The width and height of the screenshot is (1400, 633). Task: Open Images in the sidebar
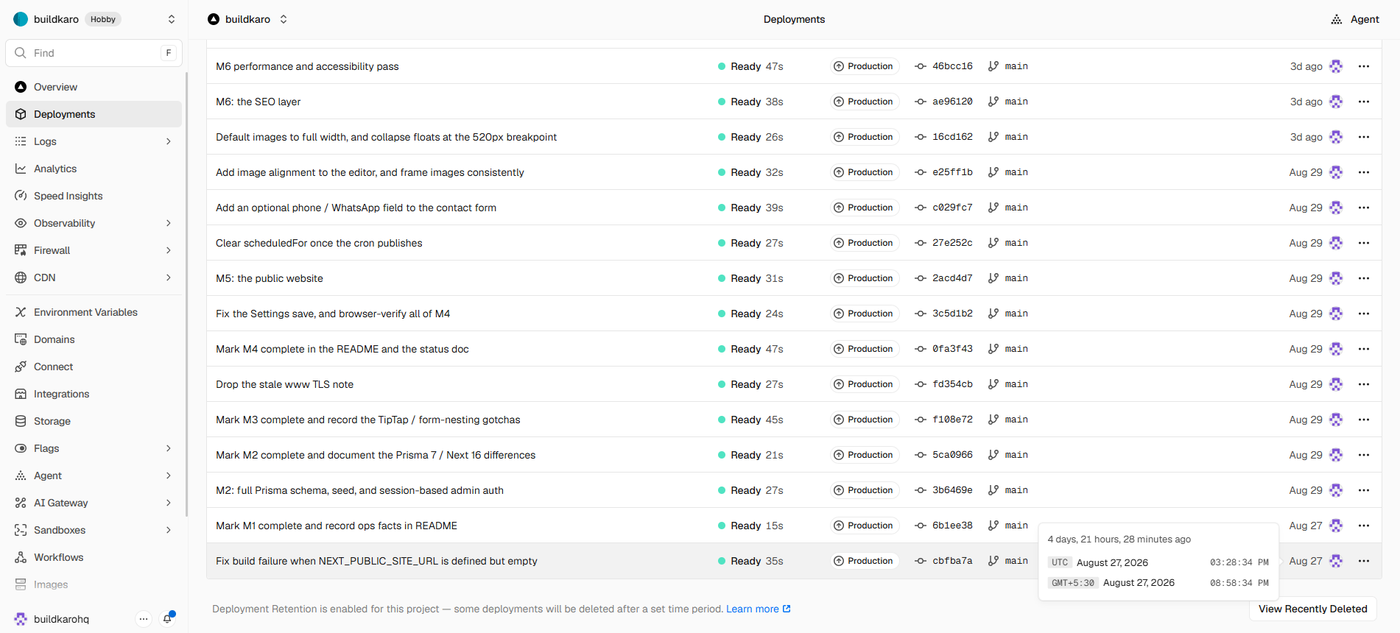coord(94,584)
